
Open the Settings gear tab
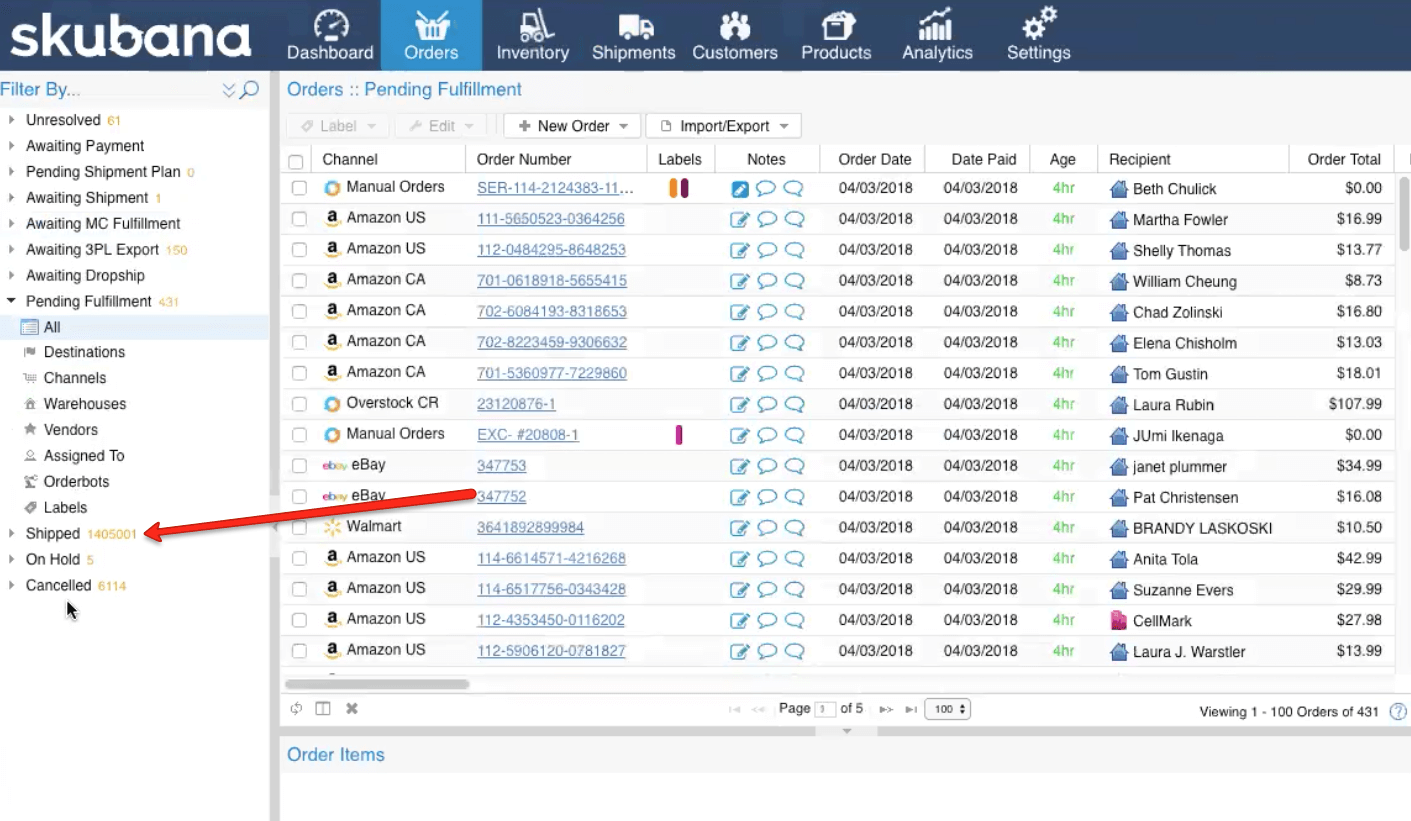(x=1038, y=36)
